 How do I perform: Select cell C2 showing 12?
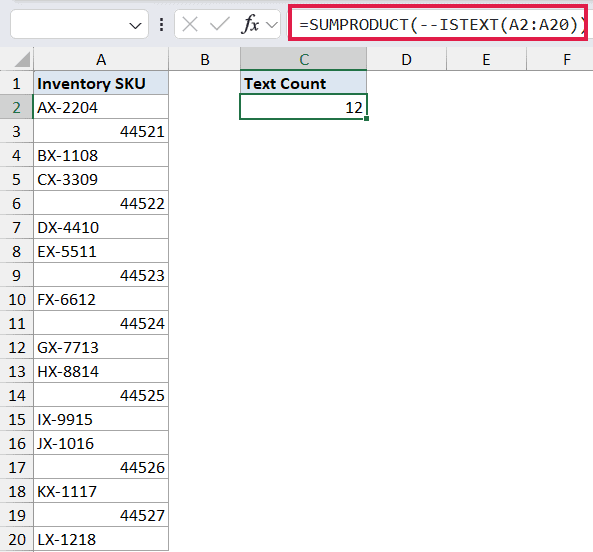coord(303,107)
